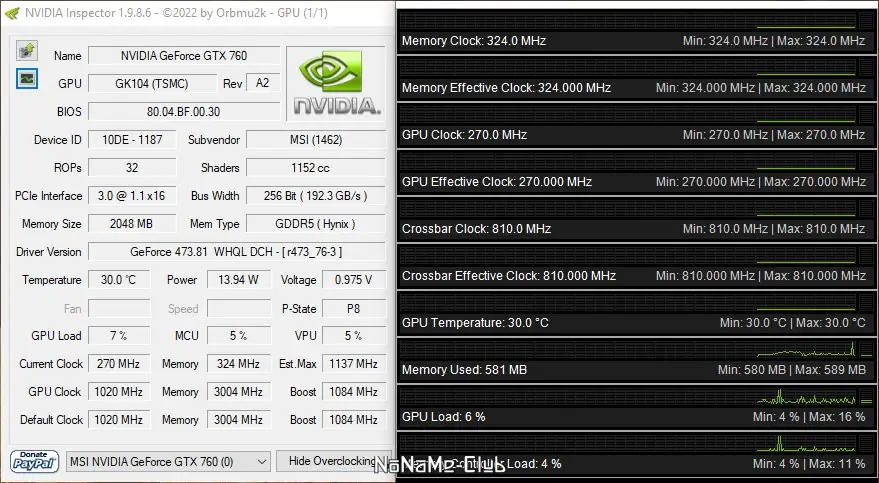Click the Shaders value 1152 cc

pyautogui.click(x=316, y=168)
